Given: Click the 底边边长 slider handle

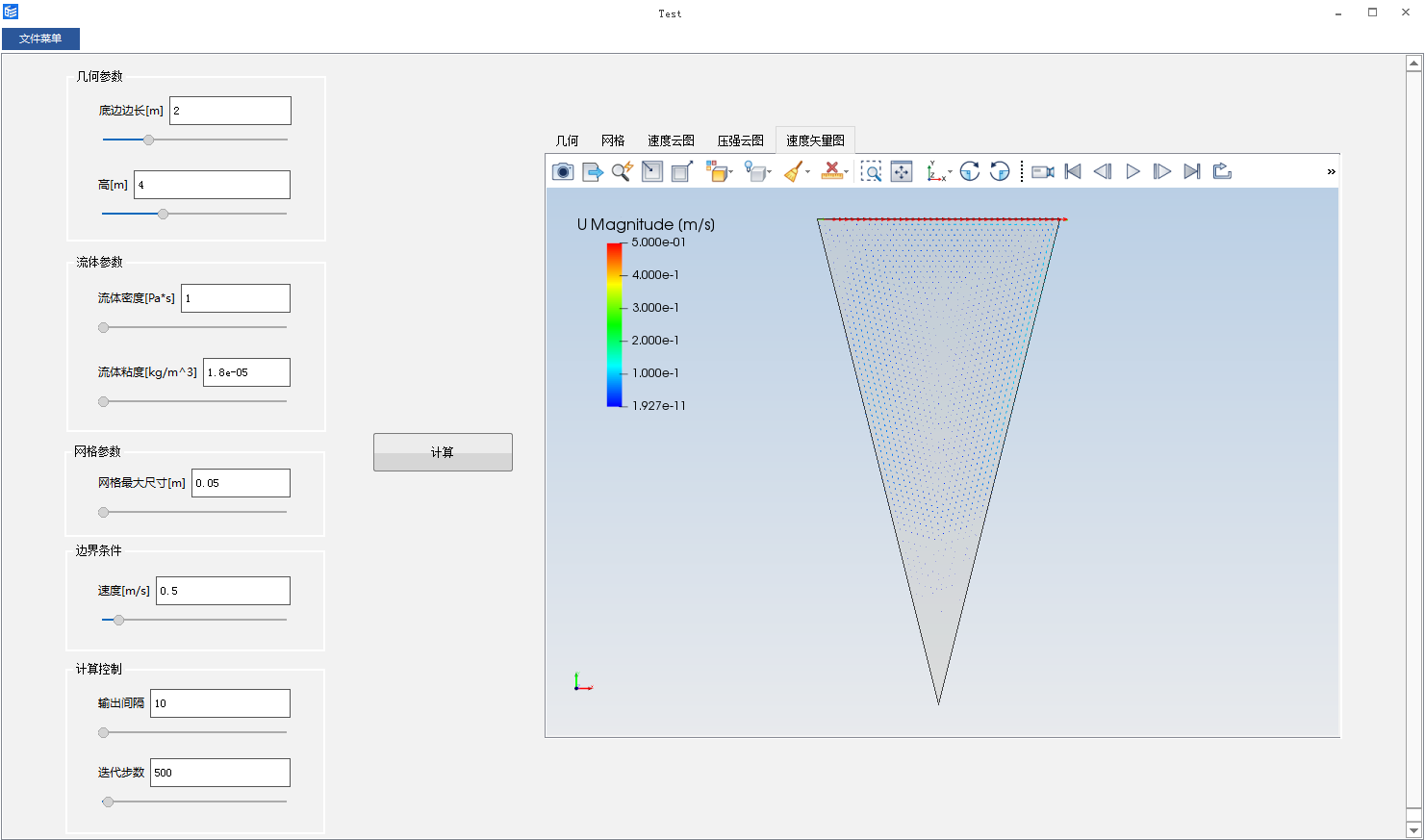Looking at the screenshot, I should [148, 140].
